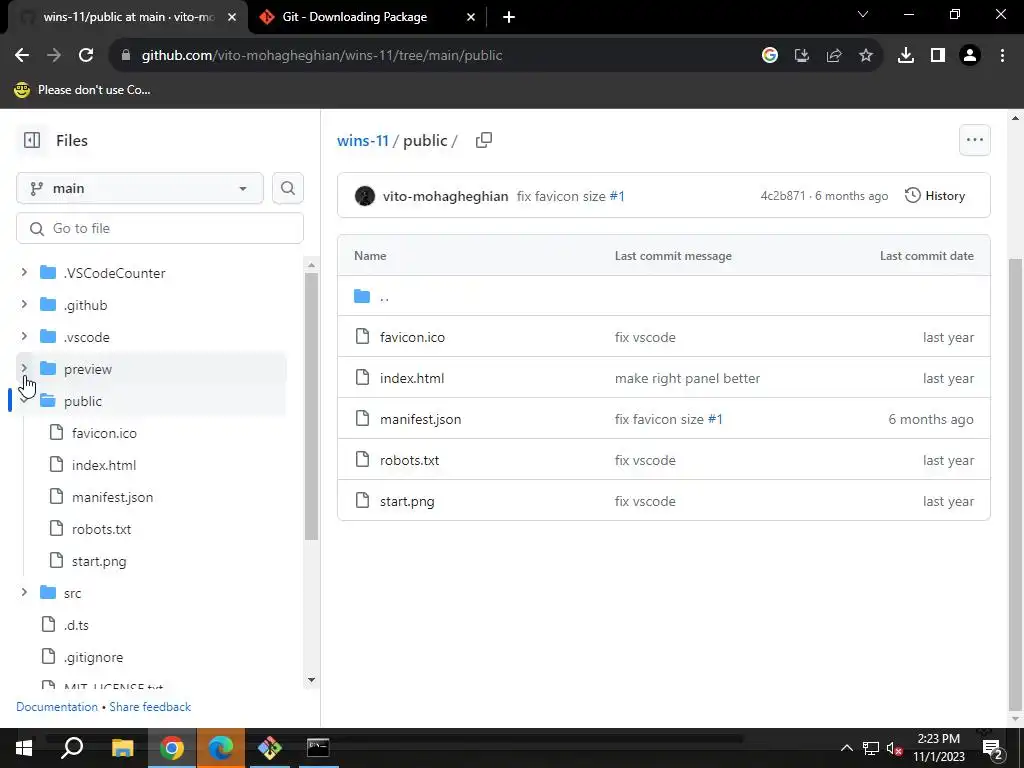The image size is (1024, 768).
Task: Collapse the file tree side panel icon
Action: point(32,140)
